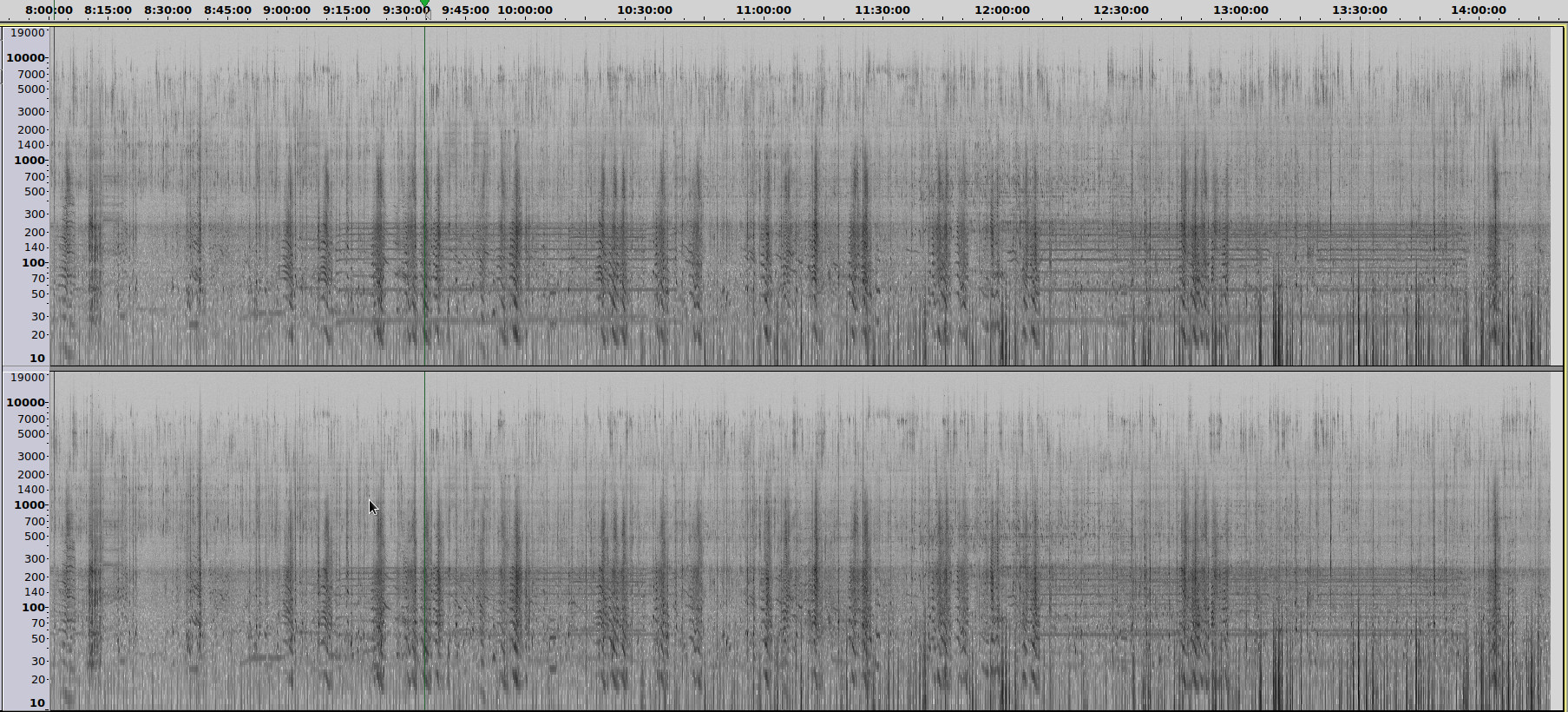
Task: Click 10000 on the lower channel's frequency scale
Action: click(x=26, y=403)
